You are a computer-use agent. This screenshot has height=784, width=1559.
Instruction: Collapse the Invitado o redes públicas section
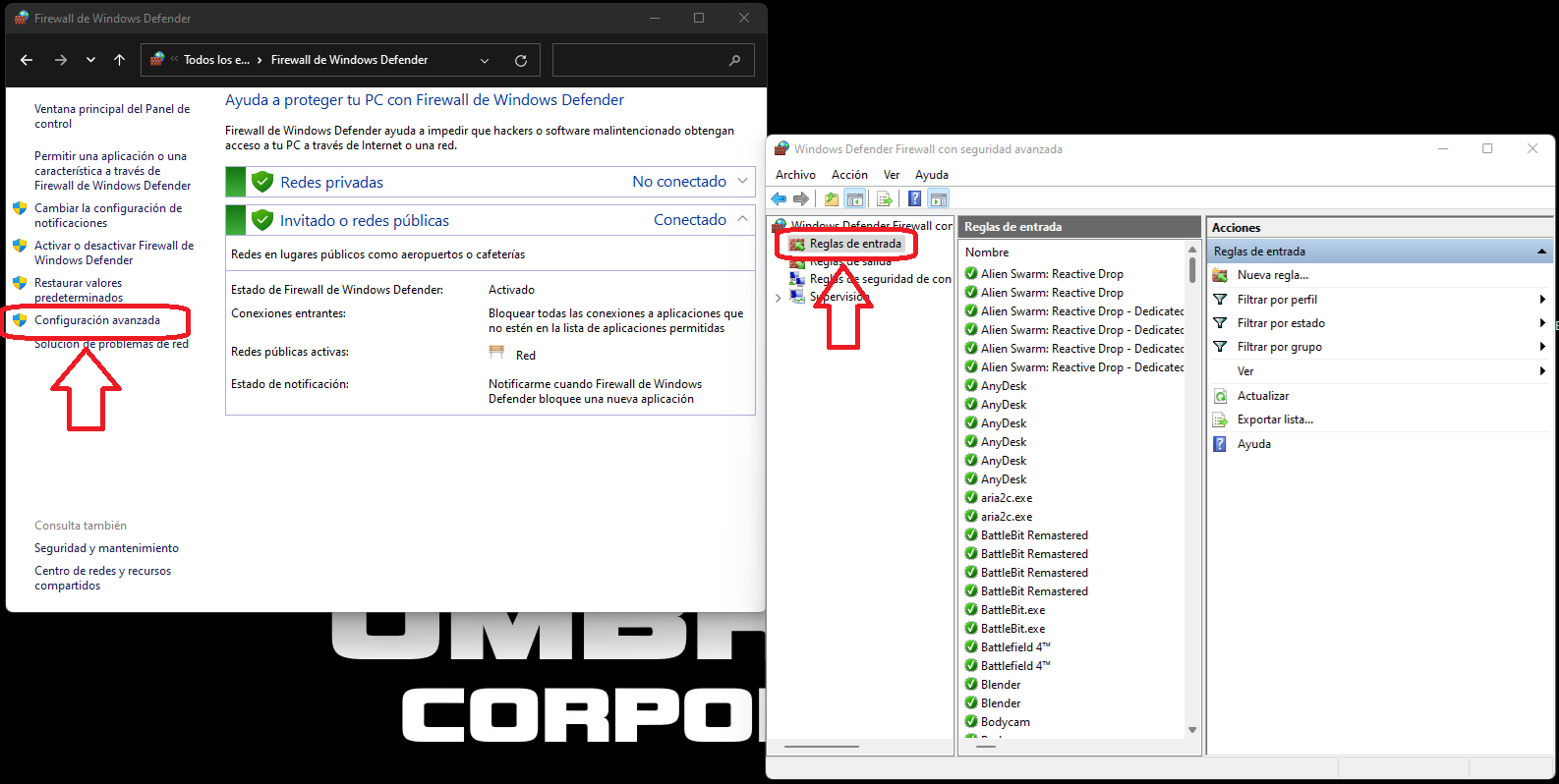742,219
